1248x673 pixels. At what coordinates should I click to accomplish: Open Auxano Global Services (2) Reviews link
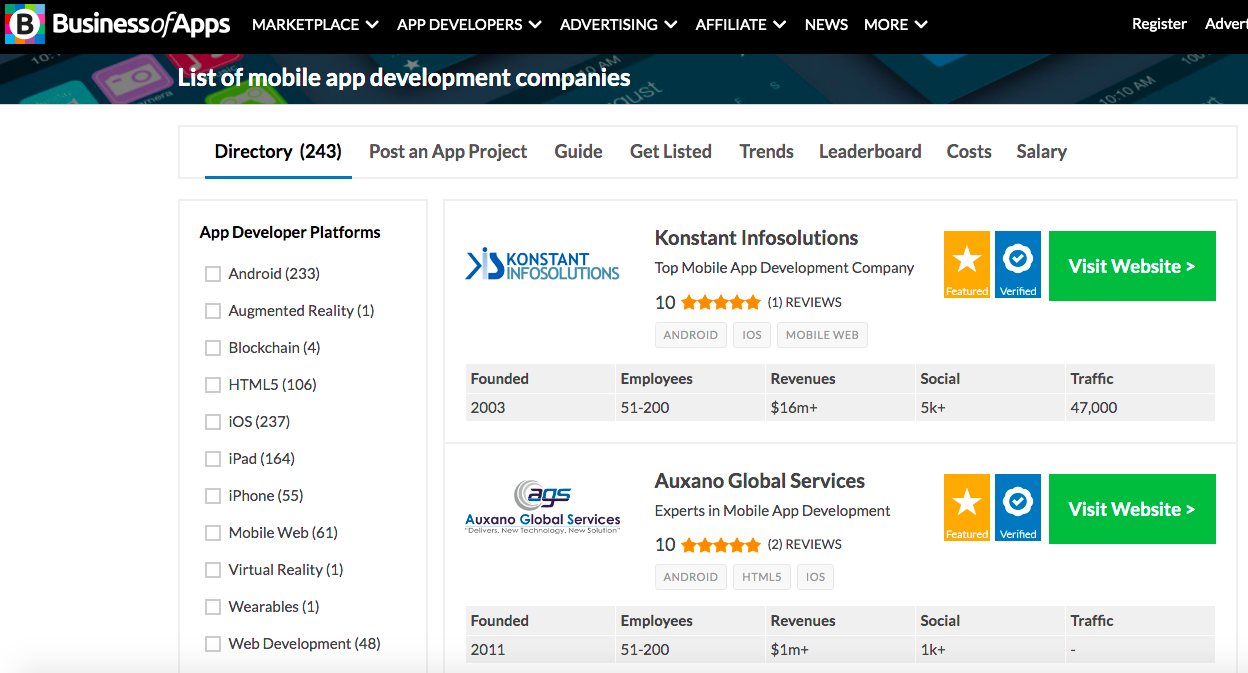pos(804,545)
